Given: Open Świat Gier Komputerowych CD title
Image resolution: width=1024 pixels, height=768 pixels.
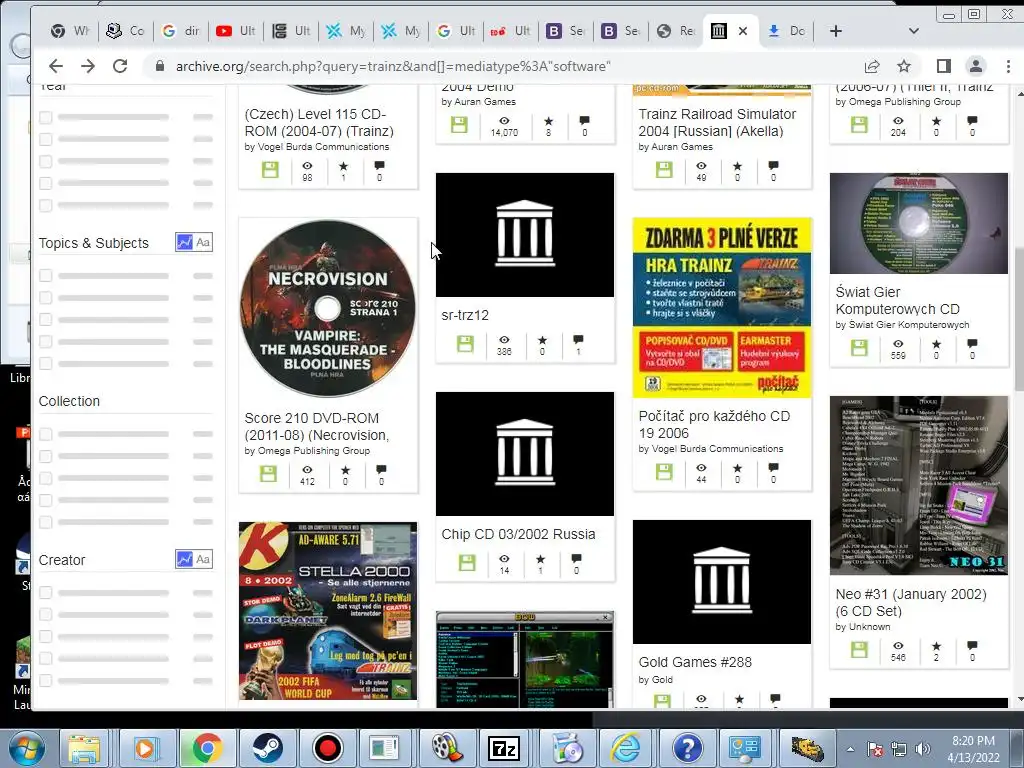Looking at the screenshot, I should pos(897,300).
